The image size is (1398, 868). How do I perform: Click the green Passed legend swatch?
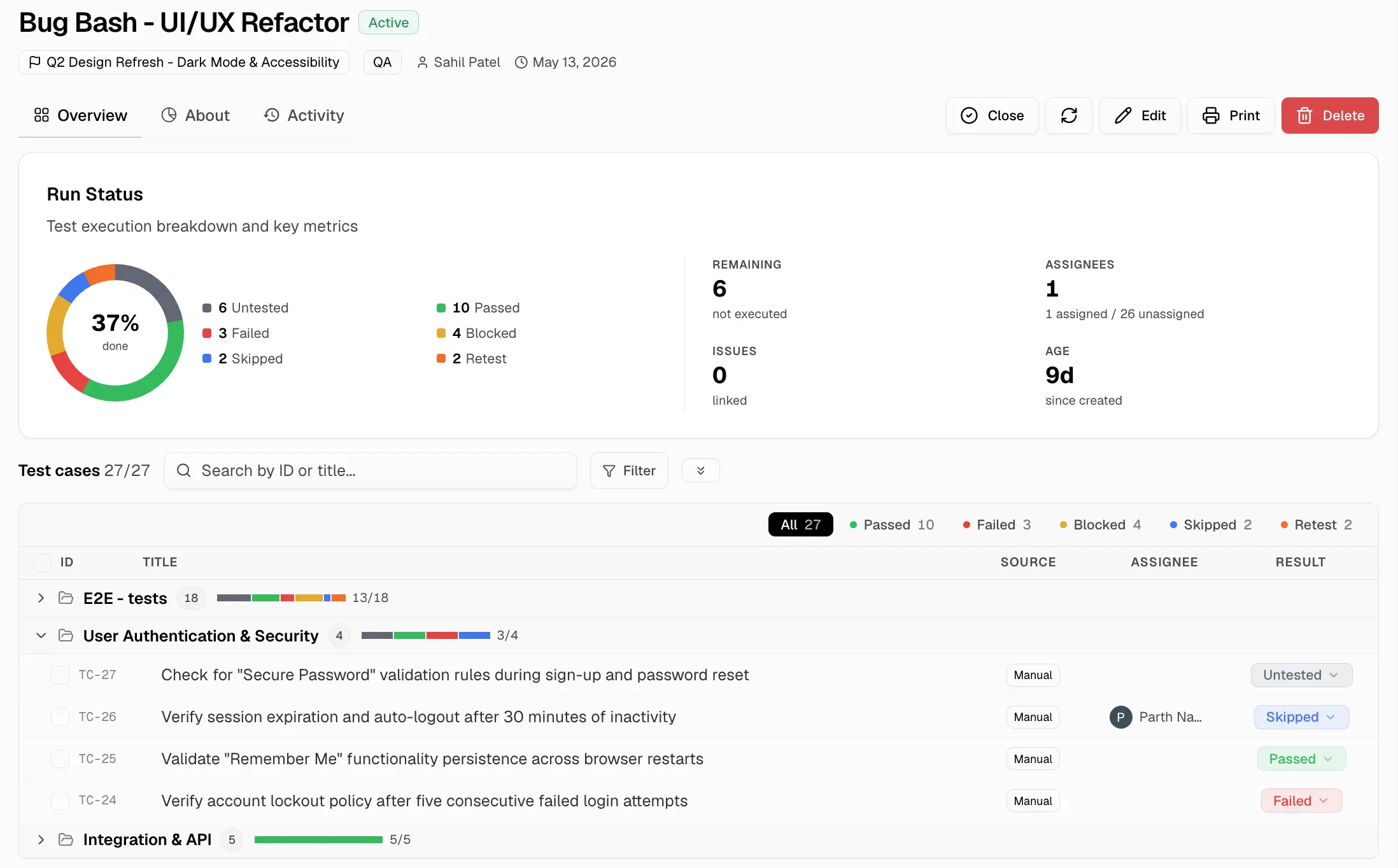441,308
